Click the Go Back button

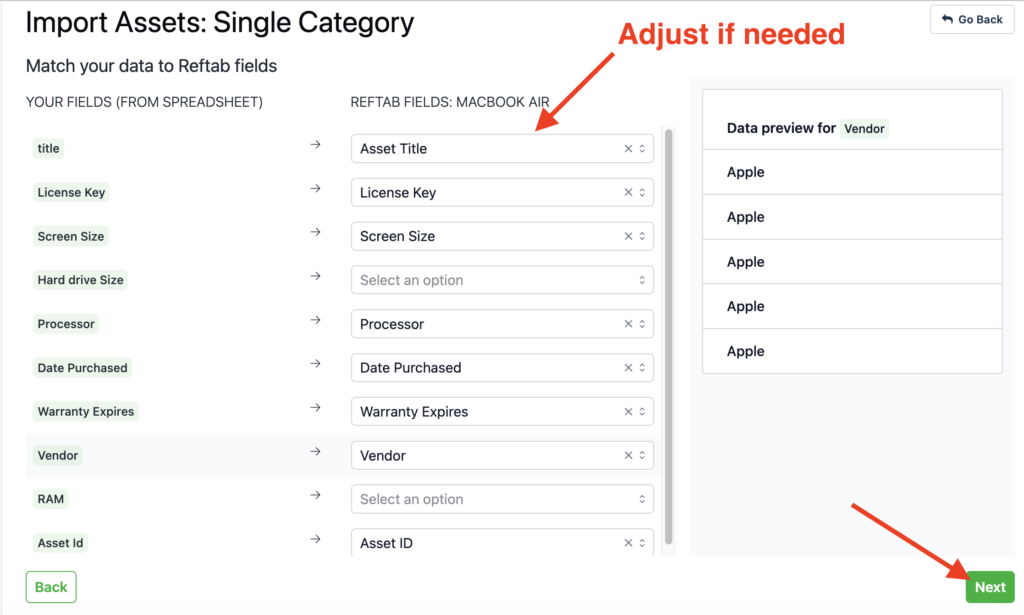(x=972, y=20)
